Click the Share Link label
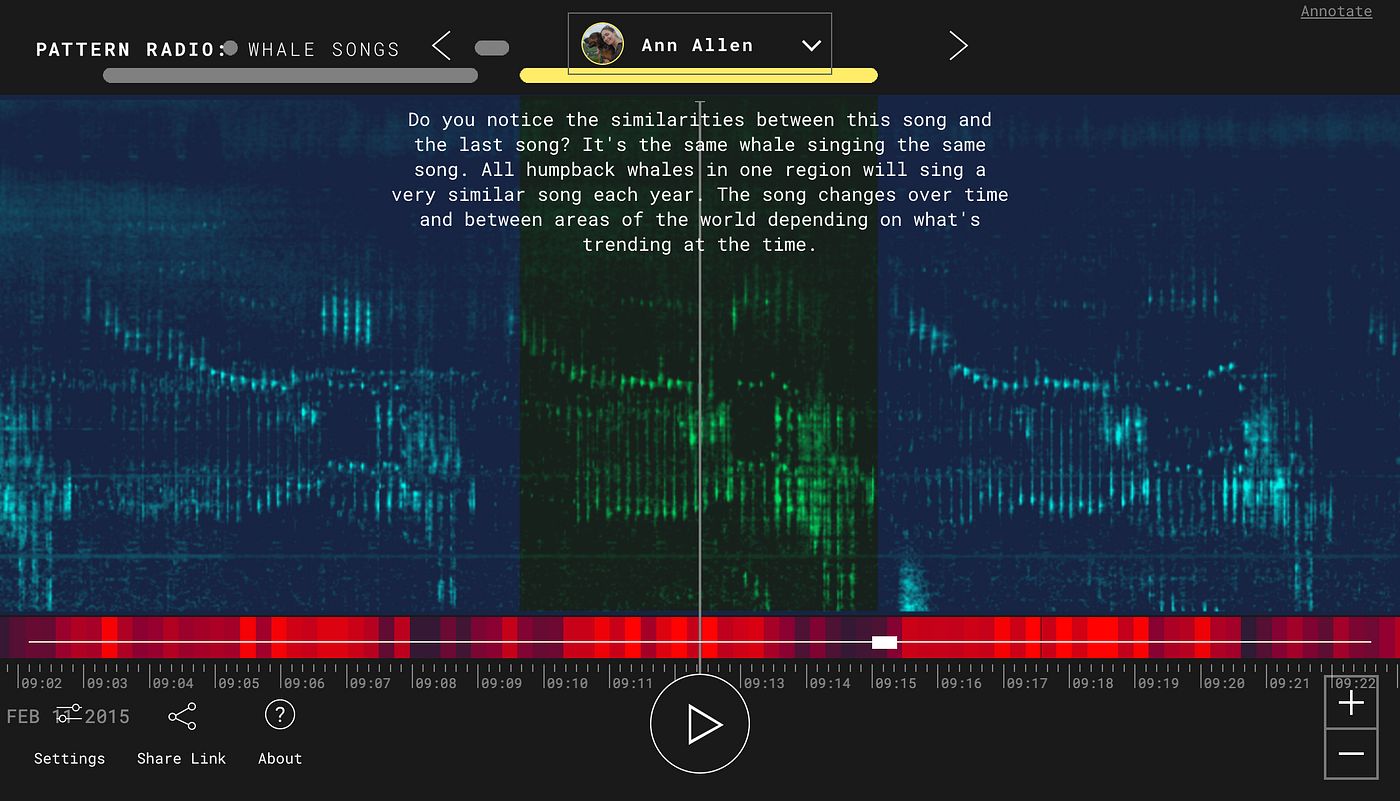The image size is (1400, 801). point(181,758)
